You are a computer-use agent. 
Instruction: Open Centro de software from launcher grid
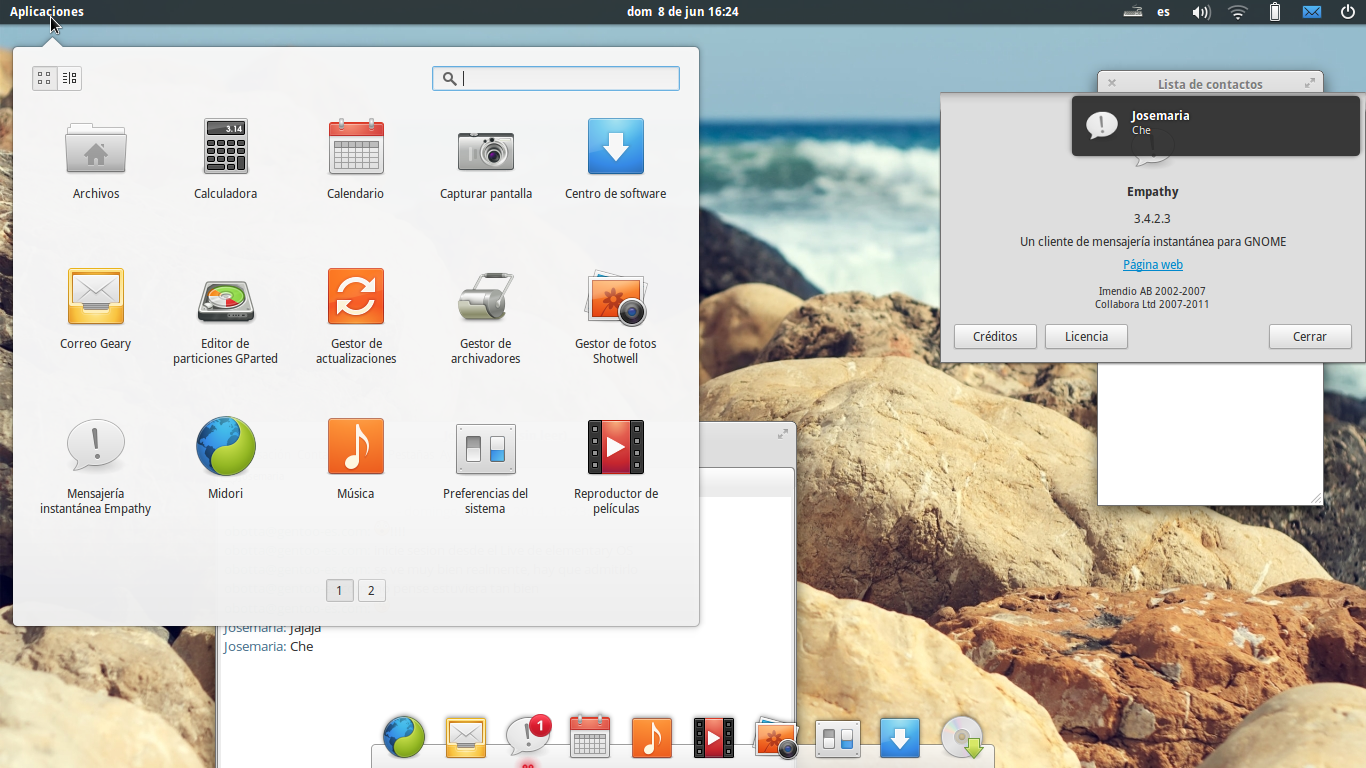tap(616, 160)
